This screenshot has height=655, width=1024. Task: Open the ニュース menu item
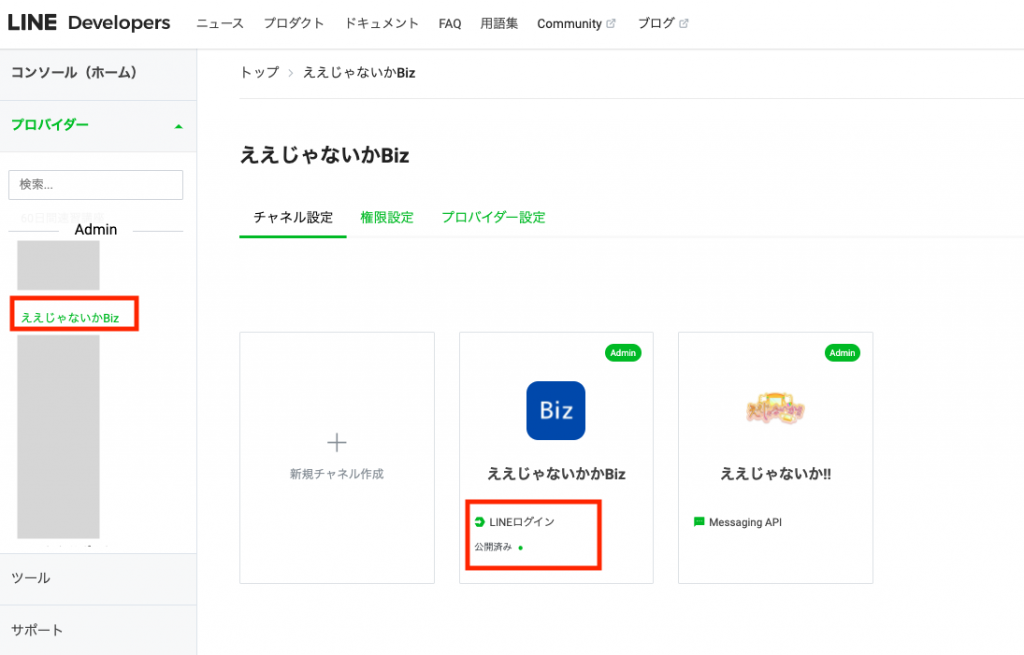coord(220,24)
